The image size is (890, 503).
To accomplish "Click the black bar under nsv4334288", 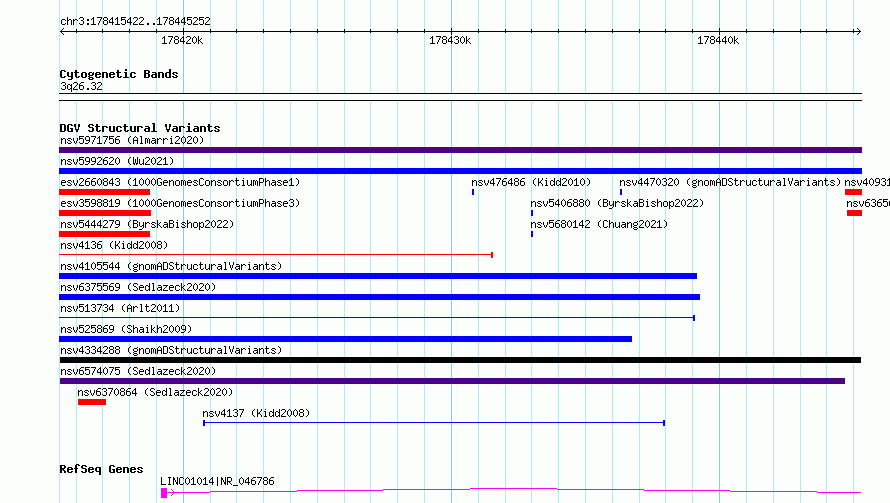I will click(460, 360).
